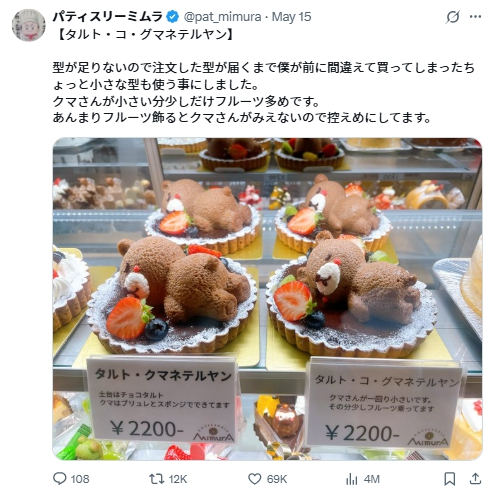Image resolution: width=495 pixels, height=496 pixels.
Task: Click the 69K likes count
Action: tap(277, 479)
